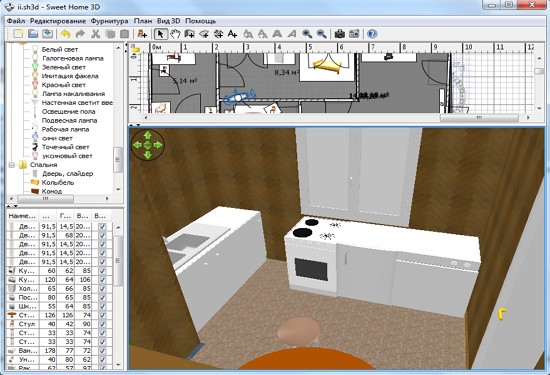Redo the undone action
Viewport: 550px width, 375px height.
click(80, 34)
